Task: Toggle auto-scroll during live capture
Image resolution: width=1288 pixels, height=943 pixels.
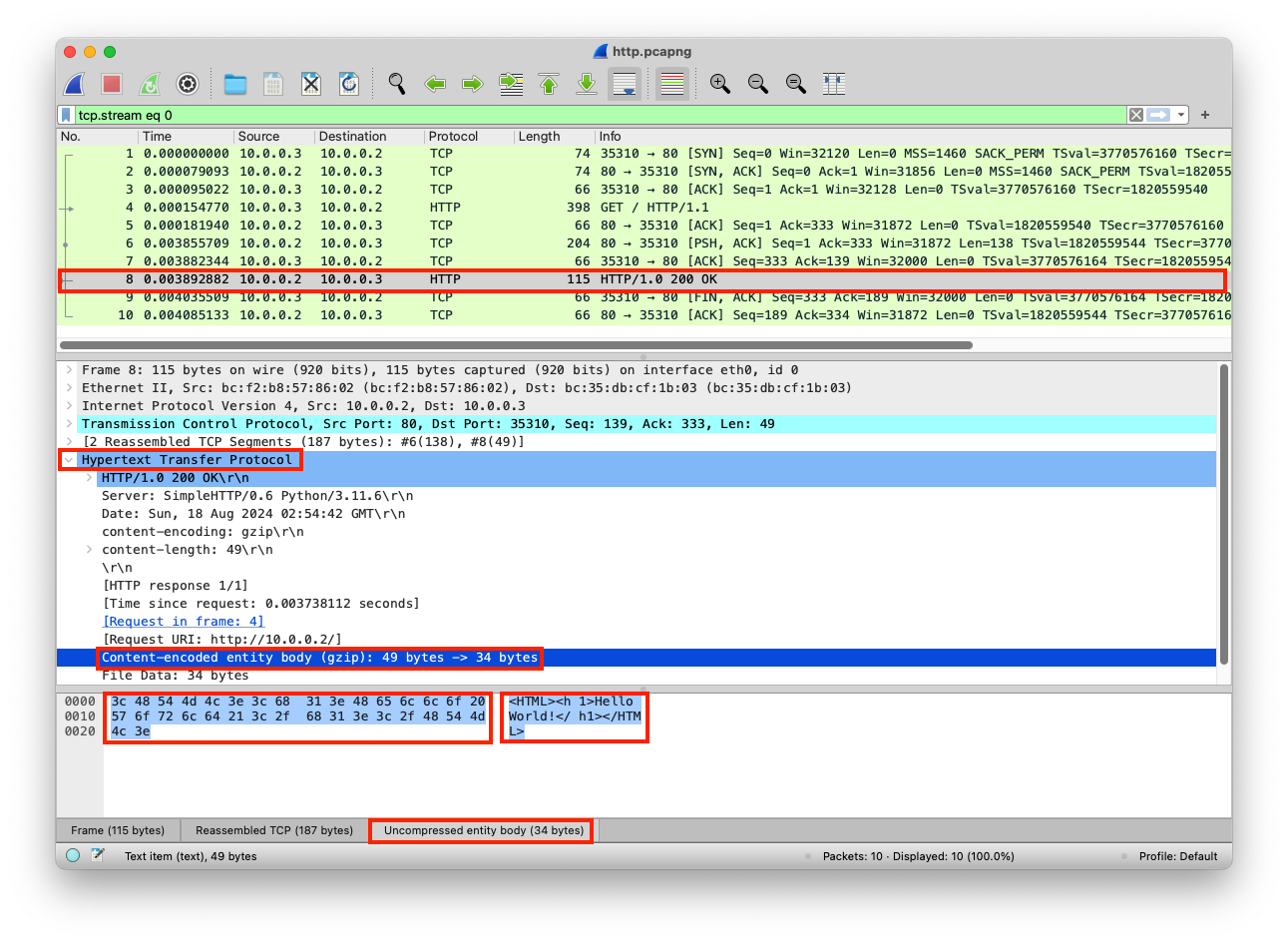Action: pyautogui.click(x=625, y=85)
